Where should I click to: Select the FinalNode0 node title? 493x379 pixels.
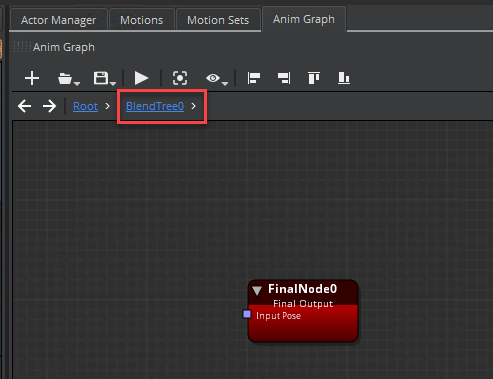303,289
